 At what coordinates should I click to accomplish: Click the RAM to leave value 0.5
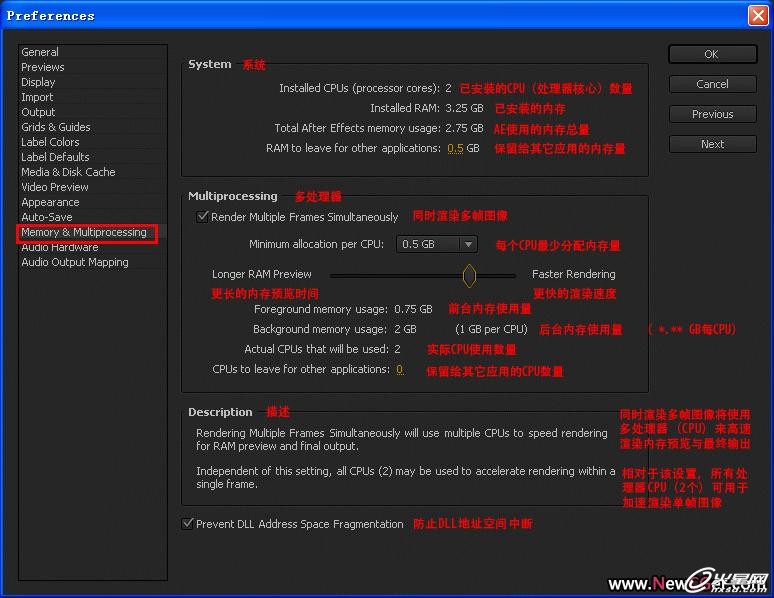pos(455,148)
